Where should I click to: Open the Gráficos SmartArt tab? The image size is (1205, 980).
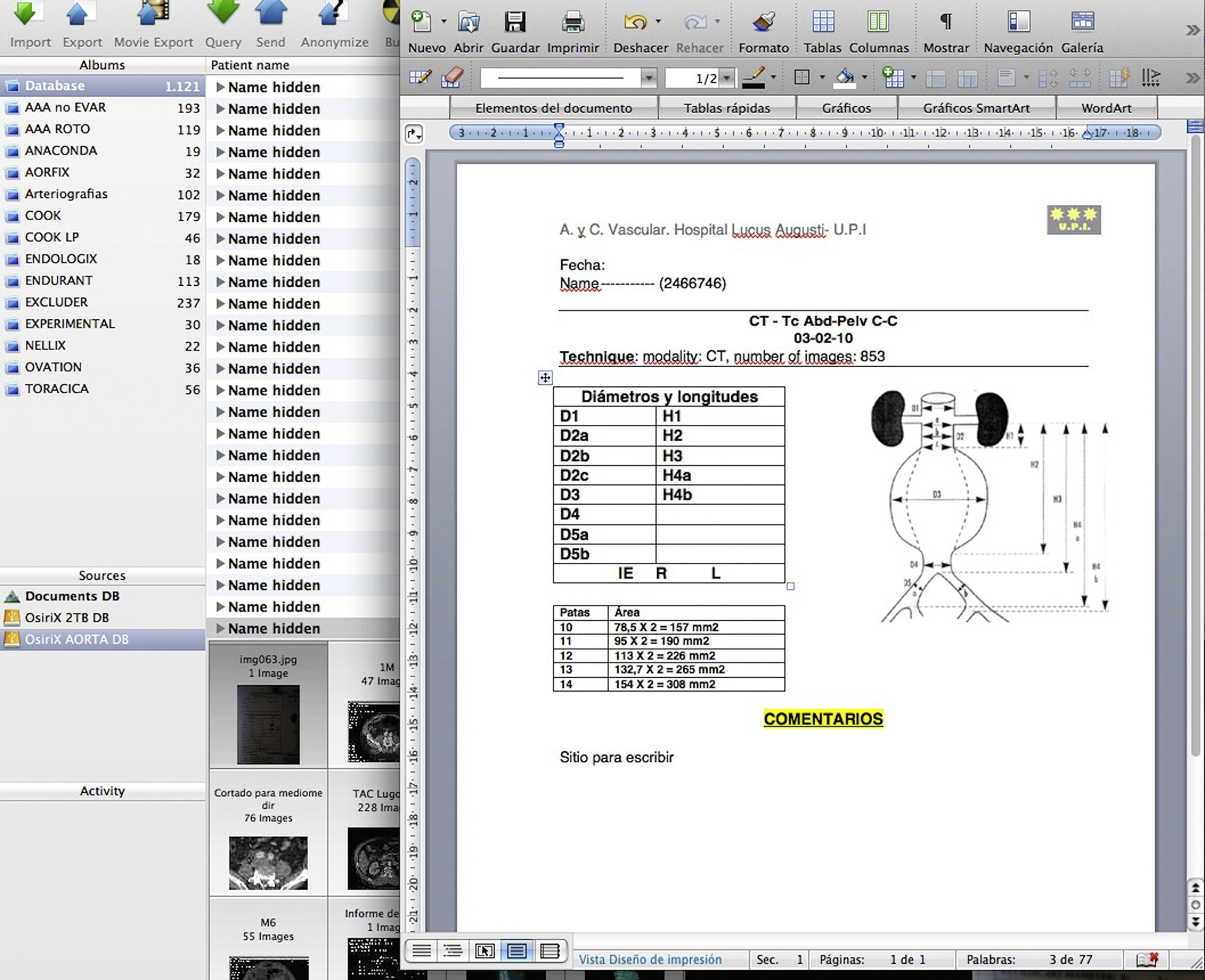coord(976,108)
